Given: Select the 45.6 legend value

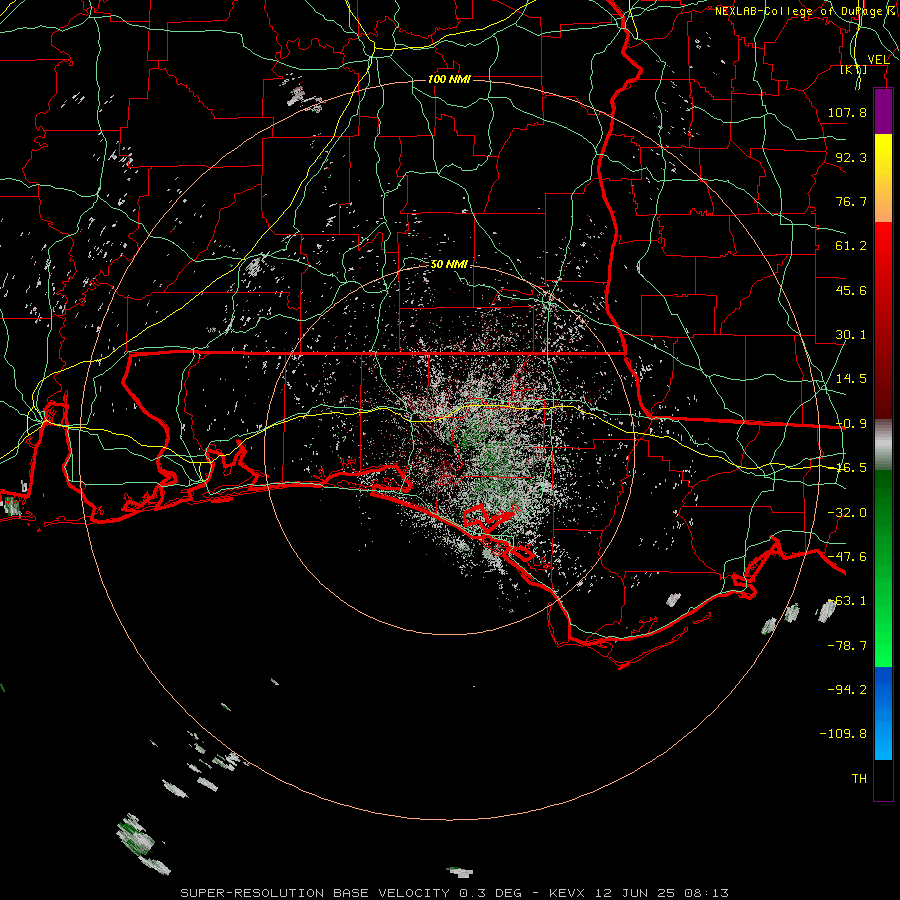Looking at the screenshot, I should click(x=851, y=290).
